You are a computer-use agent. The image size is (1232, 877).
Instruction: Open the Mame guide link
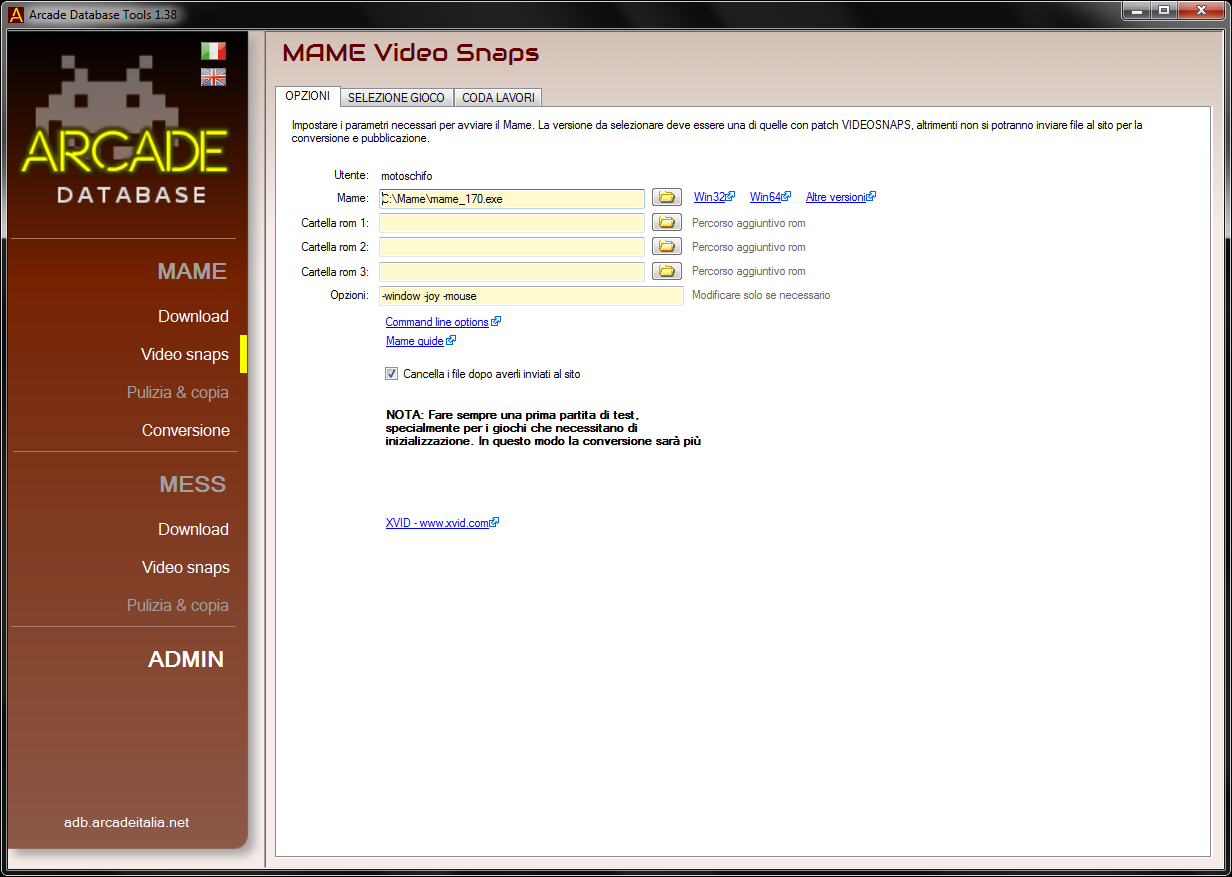point(415,341)
